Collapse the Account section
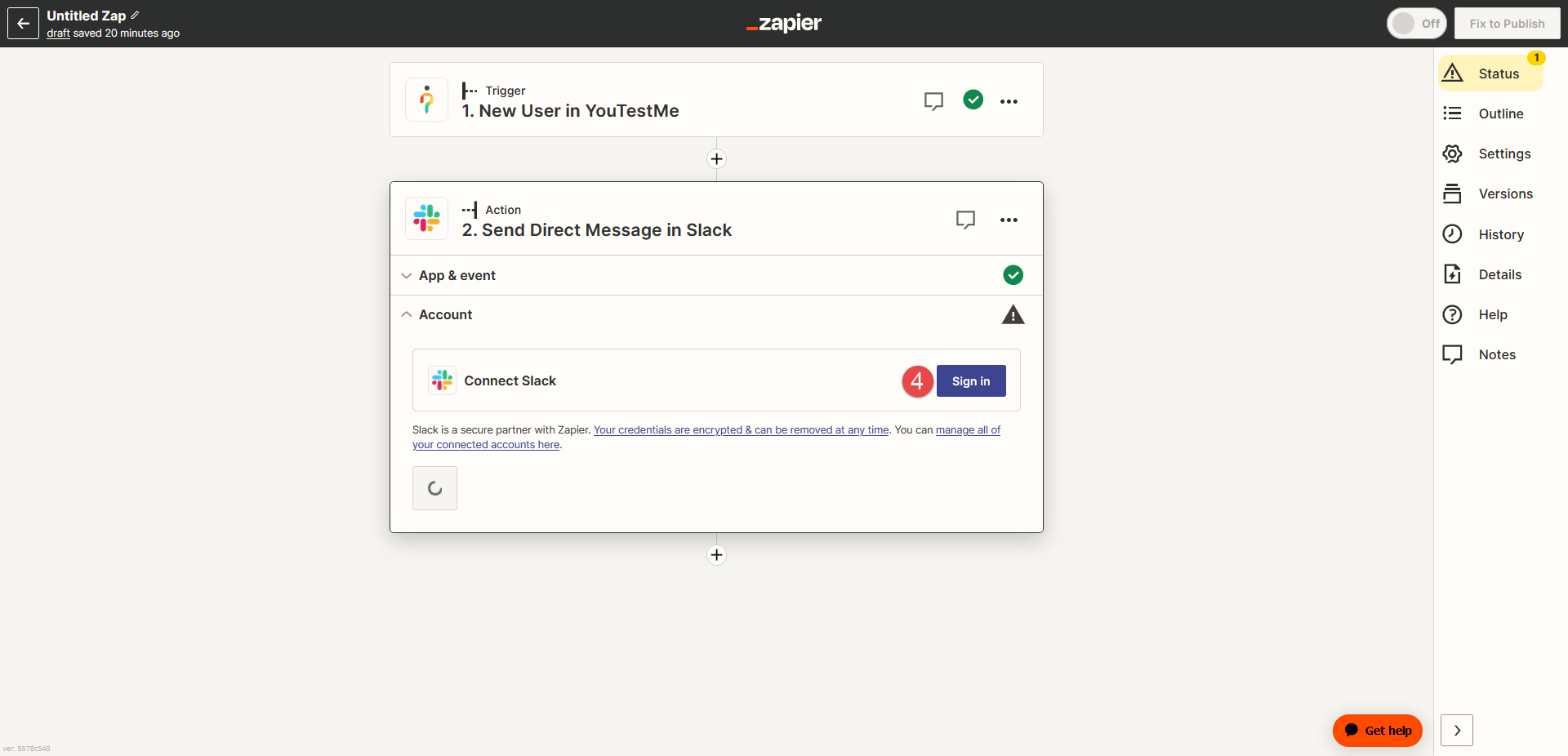 point(716,314)
